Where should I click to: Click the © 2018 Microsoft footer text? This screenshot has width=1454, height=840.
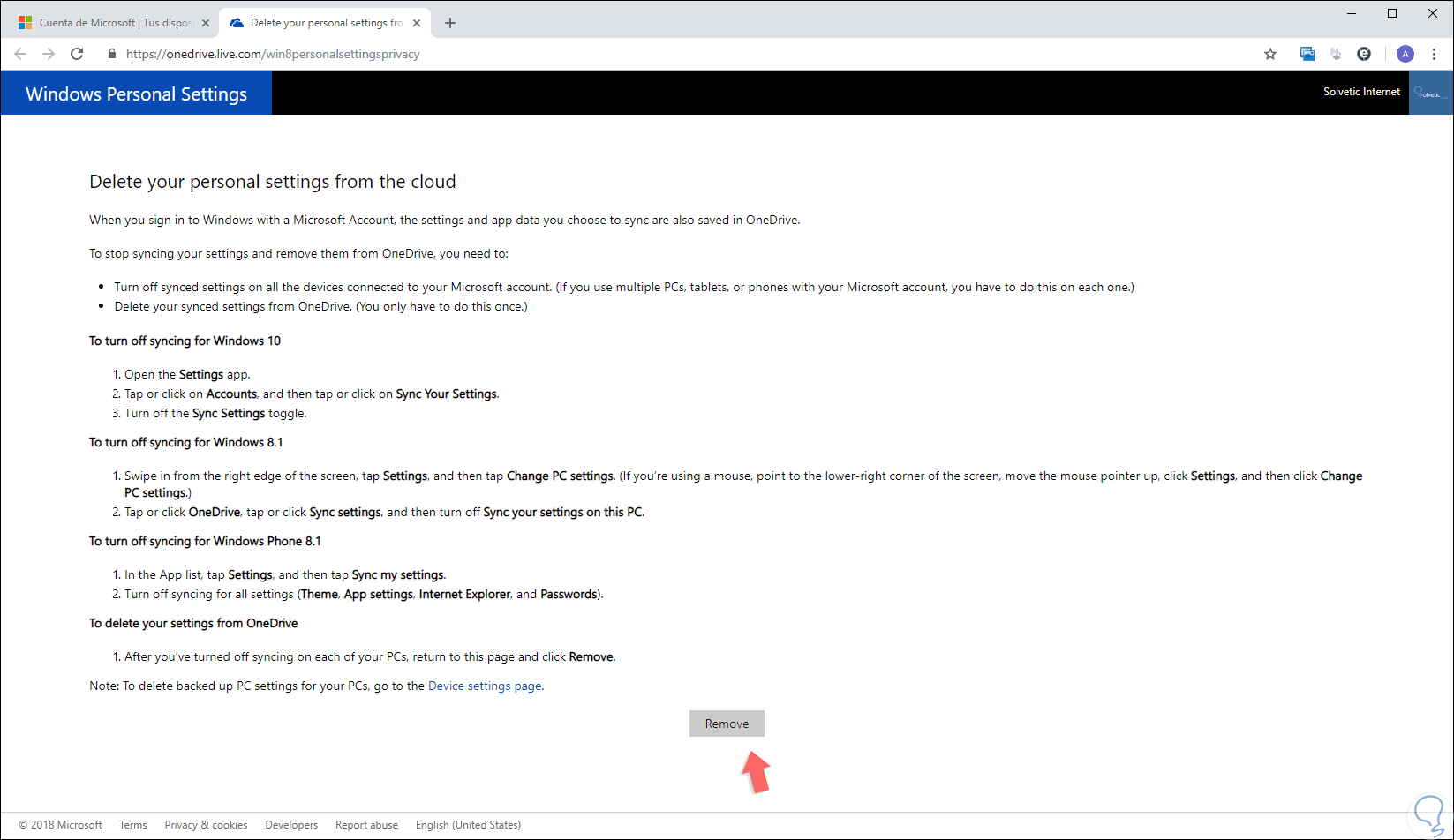click(61, 825)
